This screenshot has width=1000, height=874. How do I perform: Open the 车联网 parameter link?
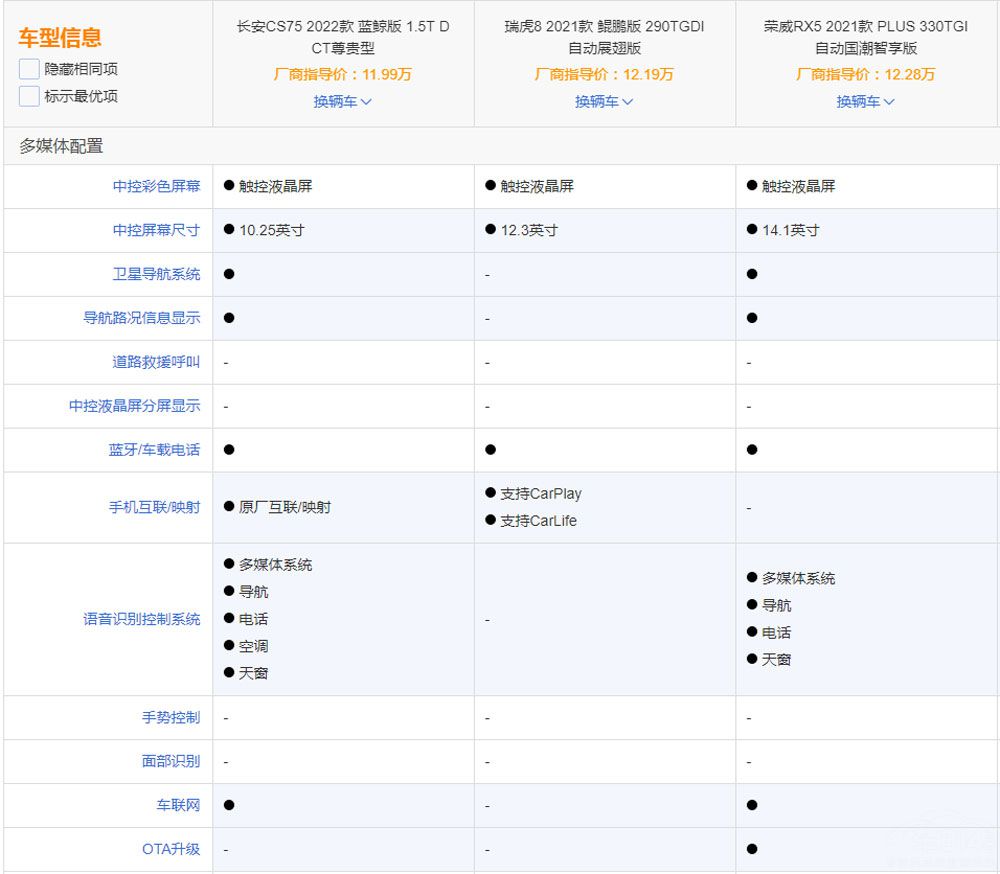(177, 805)
